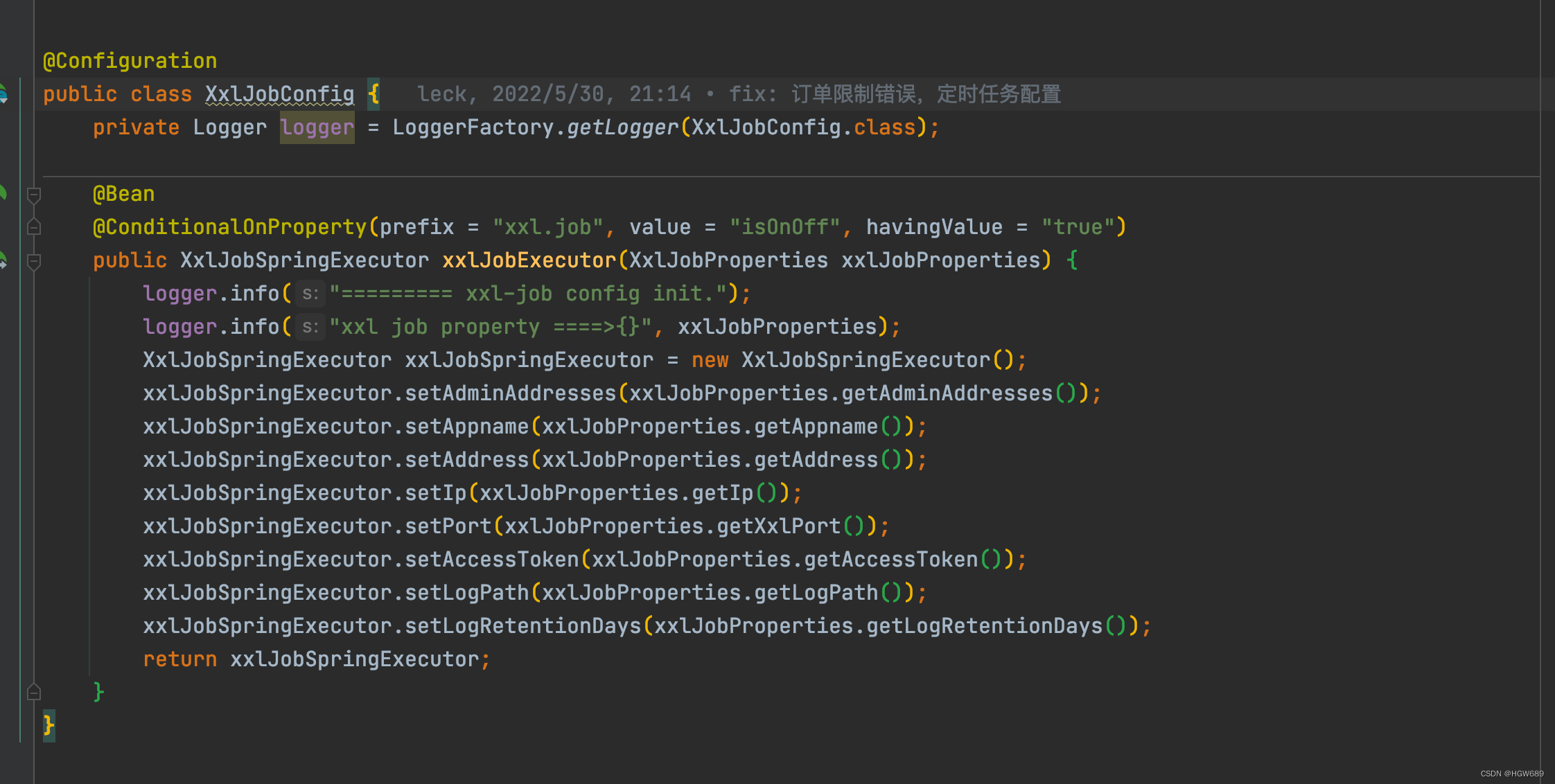Collapse the fold marker at the @Bean line

pos(33,195)
